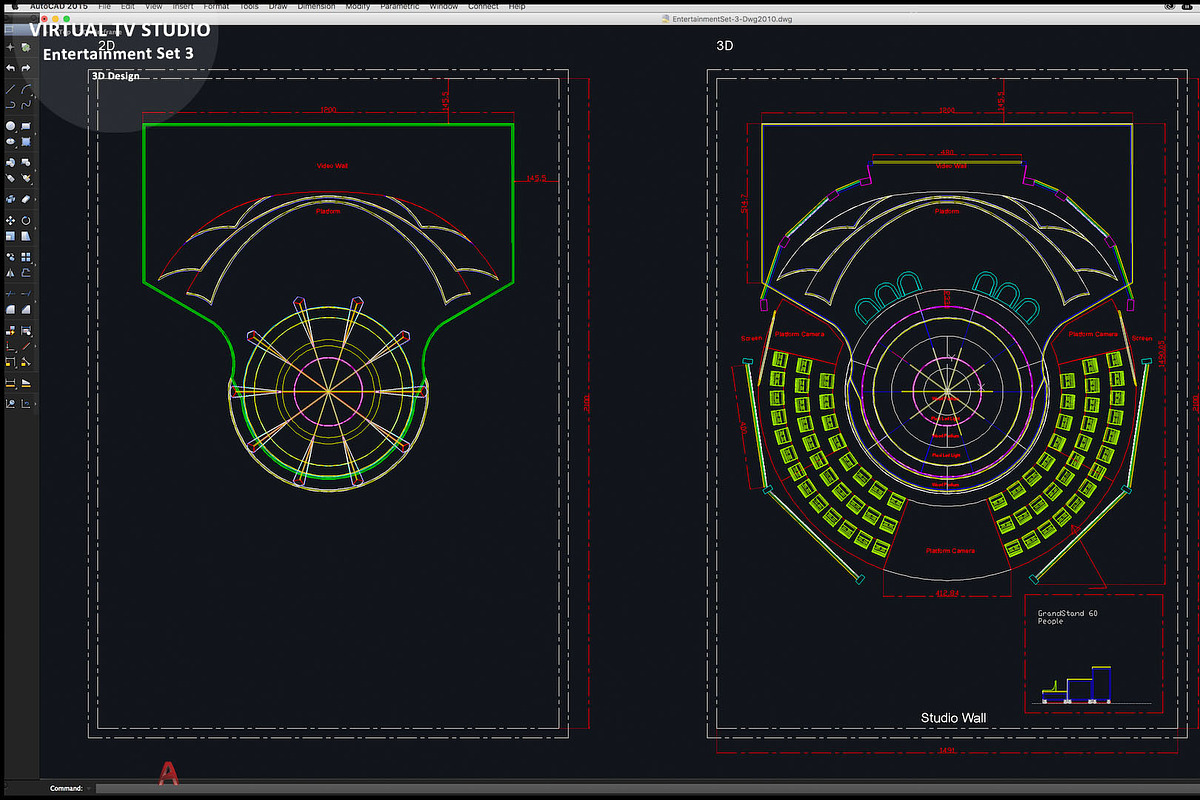The width and height of the screenshot is (1200, 800).
Task: Select the Mirror tool
Action: pyautogui.click(x=10, y=273)
